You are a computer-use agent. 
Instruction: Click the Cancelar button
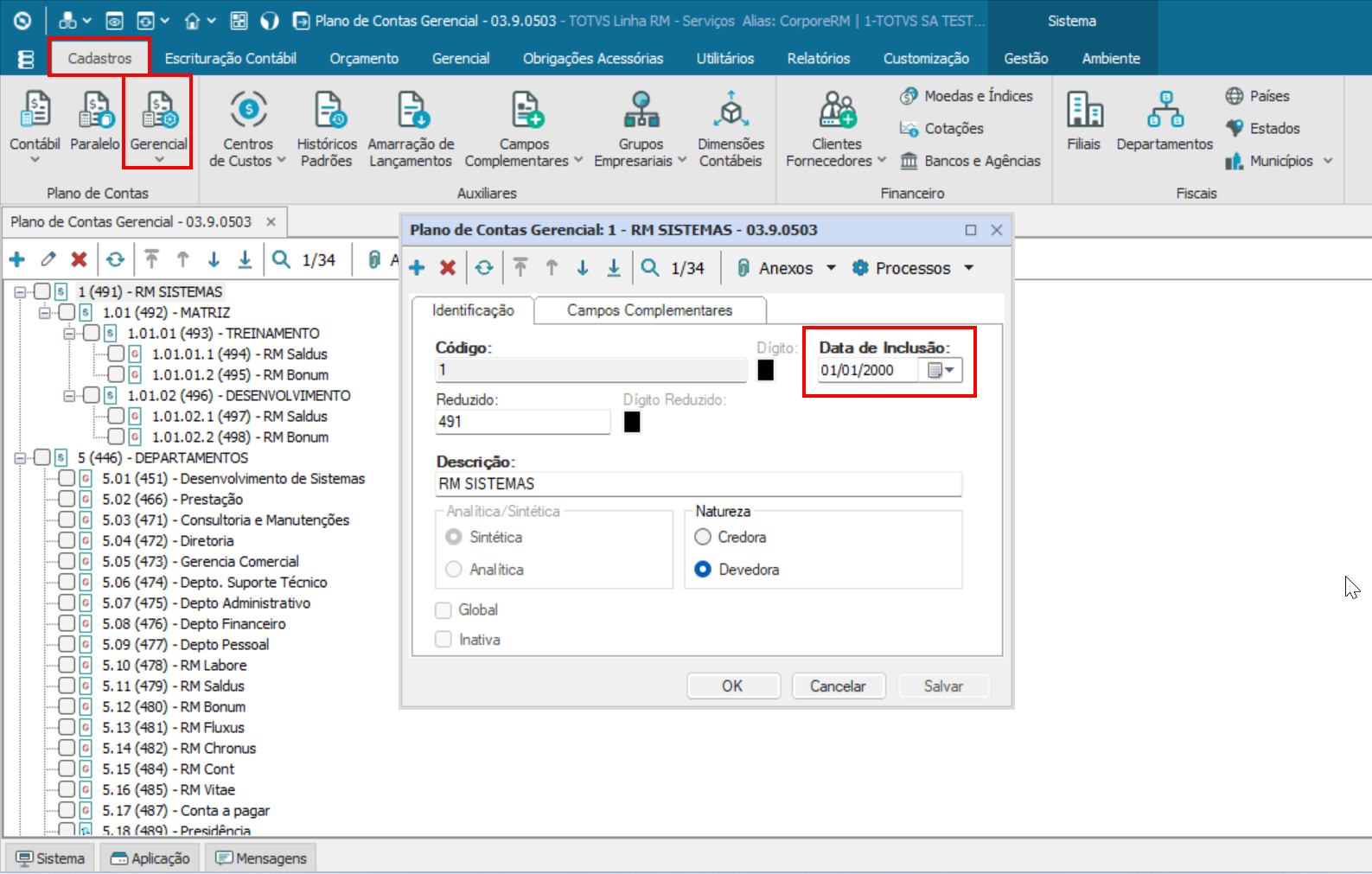click(x=838, y=686)
